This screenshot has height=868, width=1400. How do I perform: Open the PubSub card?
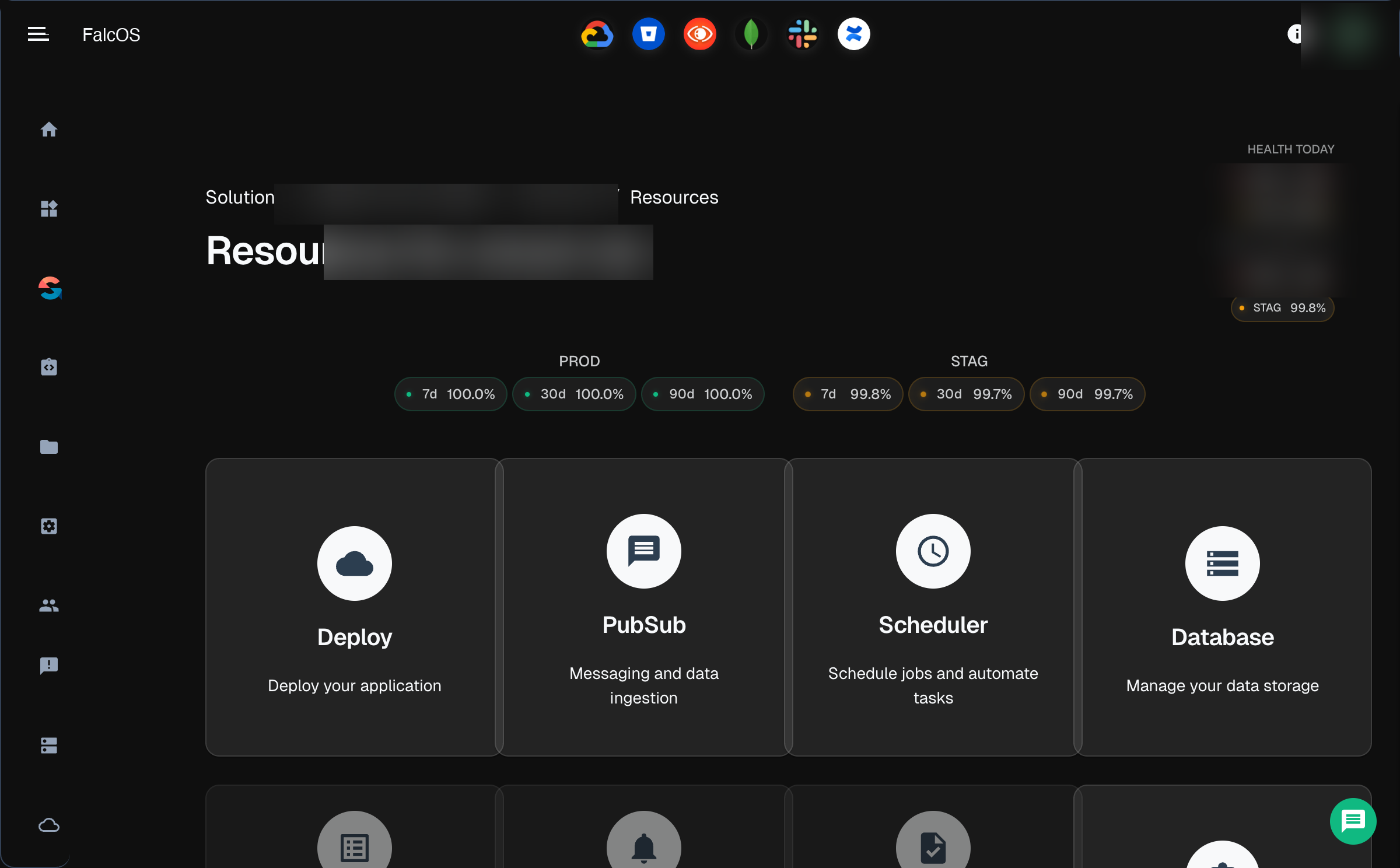[x=643, y=607]
